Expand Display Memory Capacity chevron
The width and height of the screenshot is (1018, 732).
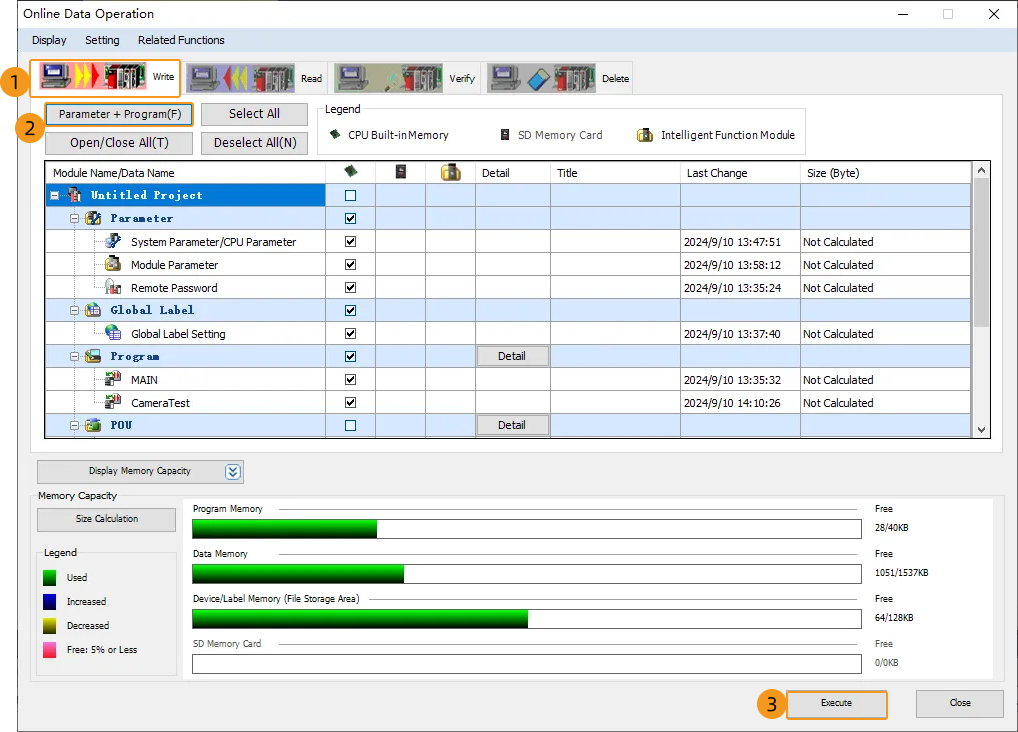coord(233,471)
